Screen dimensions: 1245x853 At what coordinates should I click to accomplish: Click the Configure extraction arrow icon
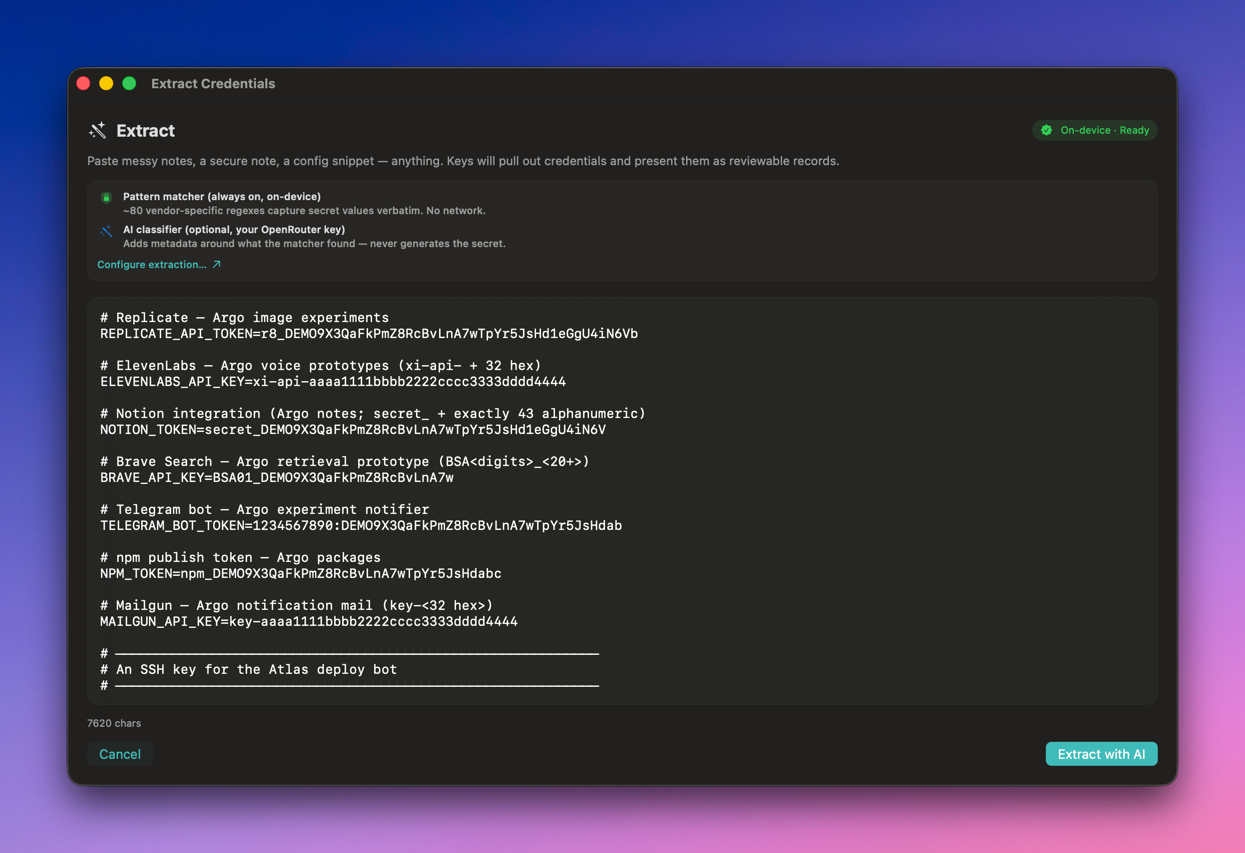[216, 265]
